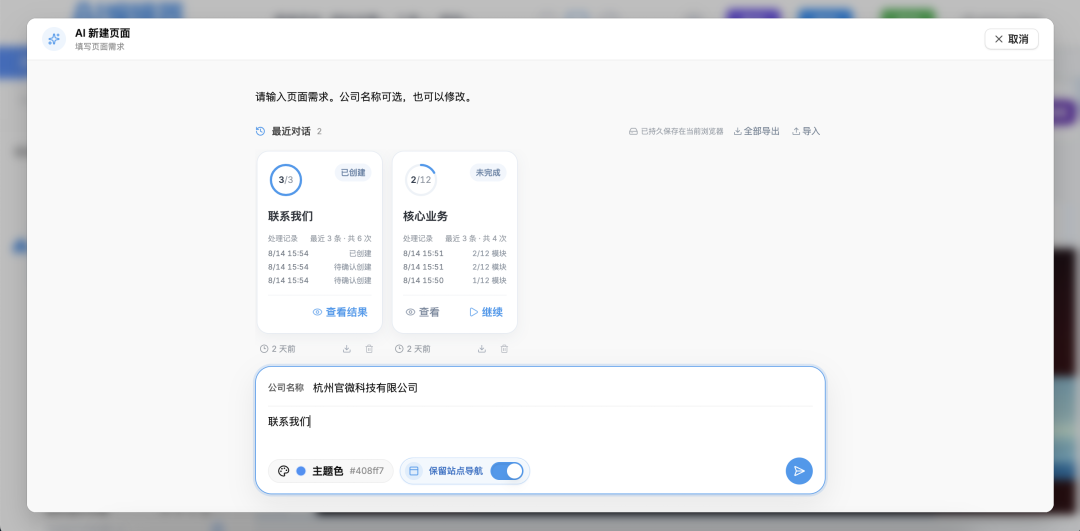Click the 2/12 progress ring
Image resolution: width=1080 pixels, height=531 pixels.
421,180
